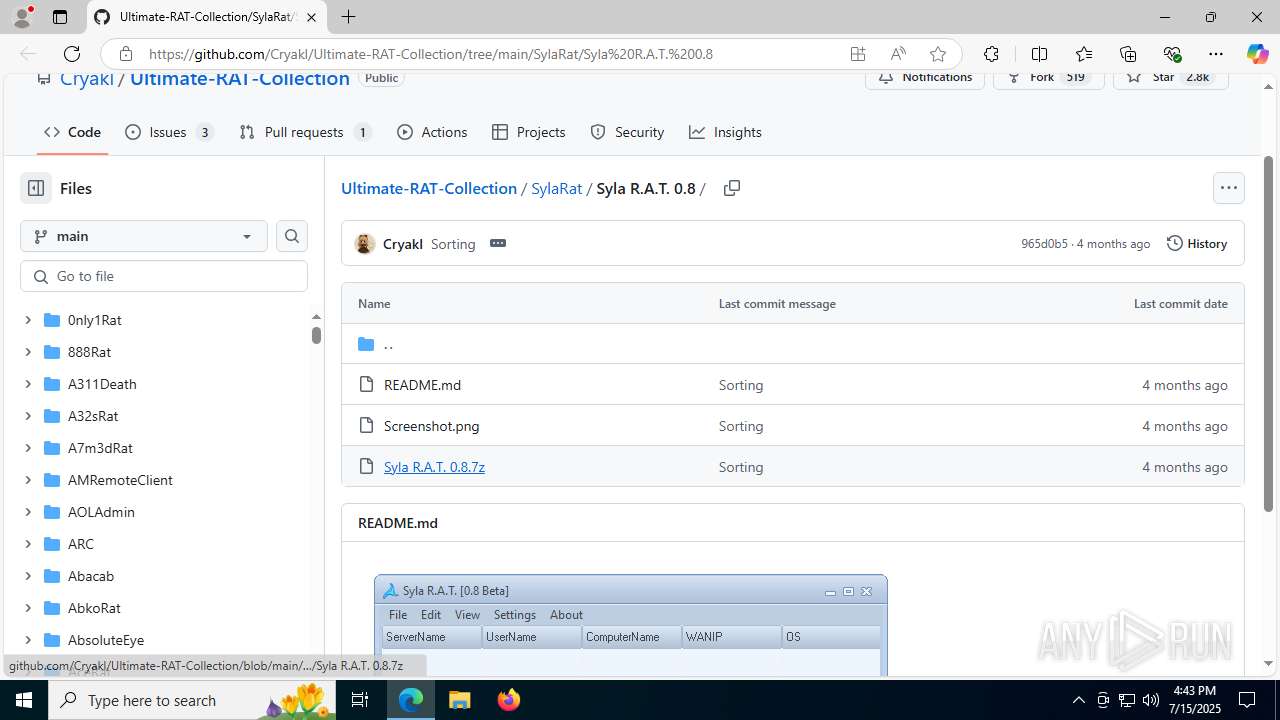Open the volume icon in system tray

1151,700
